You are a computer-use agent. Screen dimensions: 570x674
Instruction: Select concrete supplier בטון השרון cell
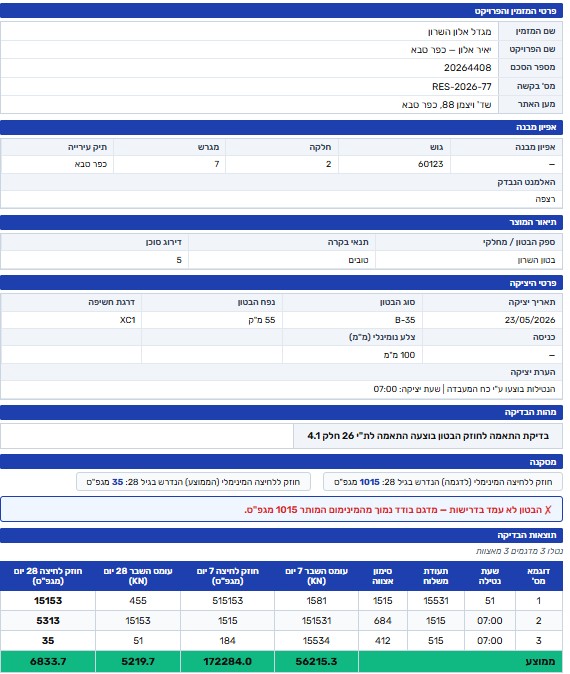click(469, 260)
